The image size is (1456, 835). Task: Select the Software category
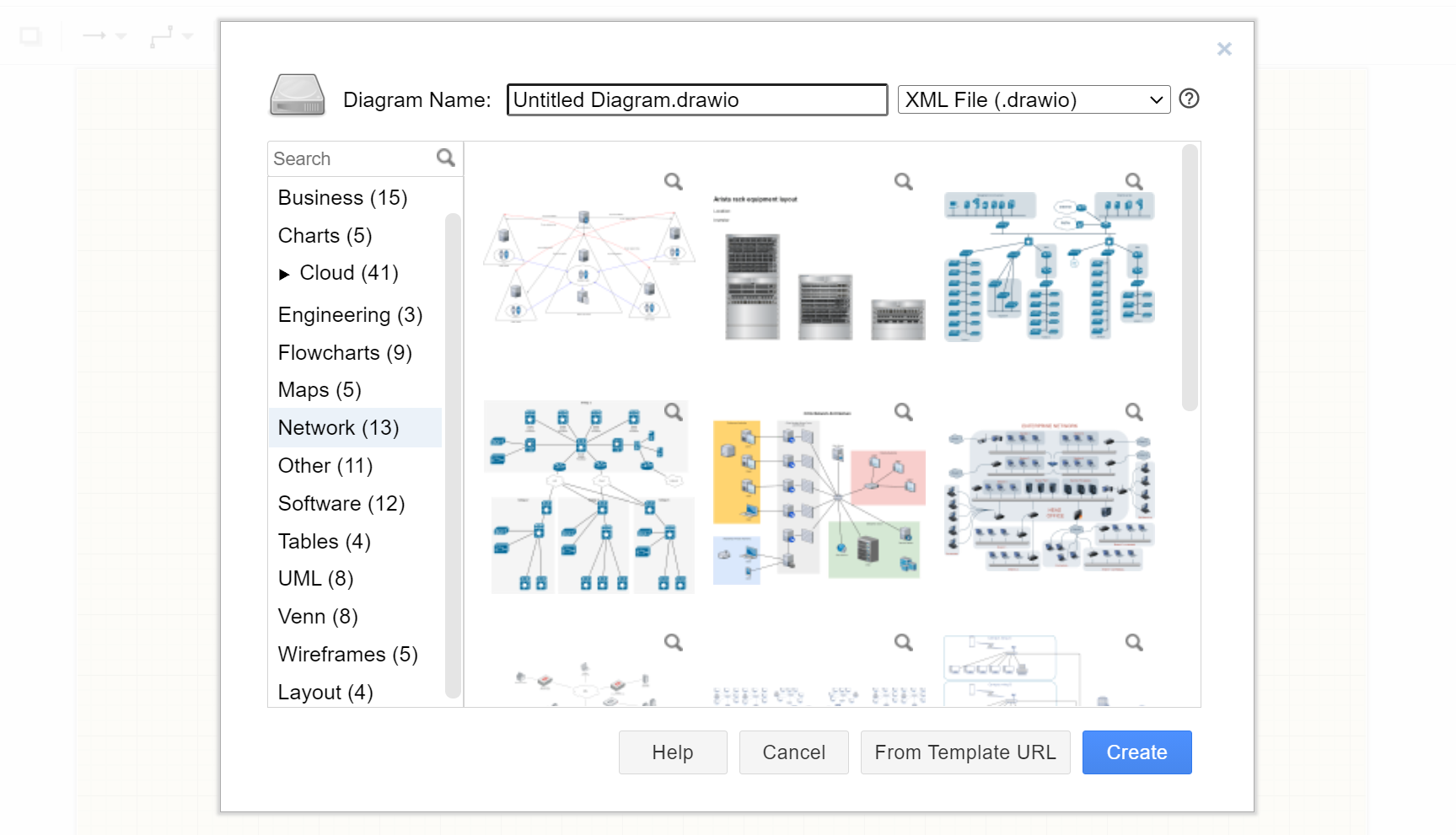[x=341, y=503]
